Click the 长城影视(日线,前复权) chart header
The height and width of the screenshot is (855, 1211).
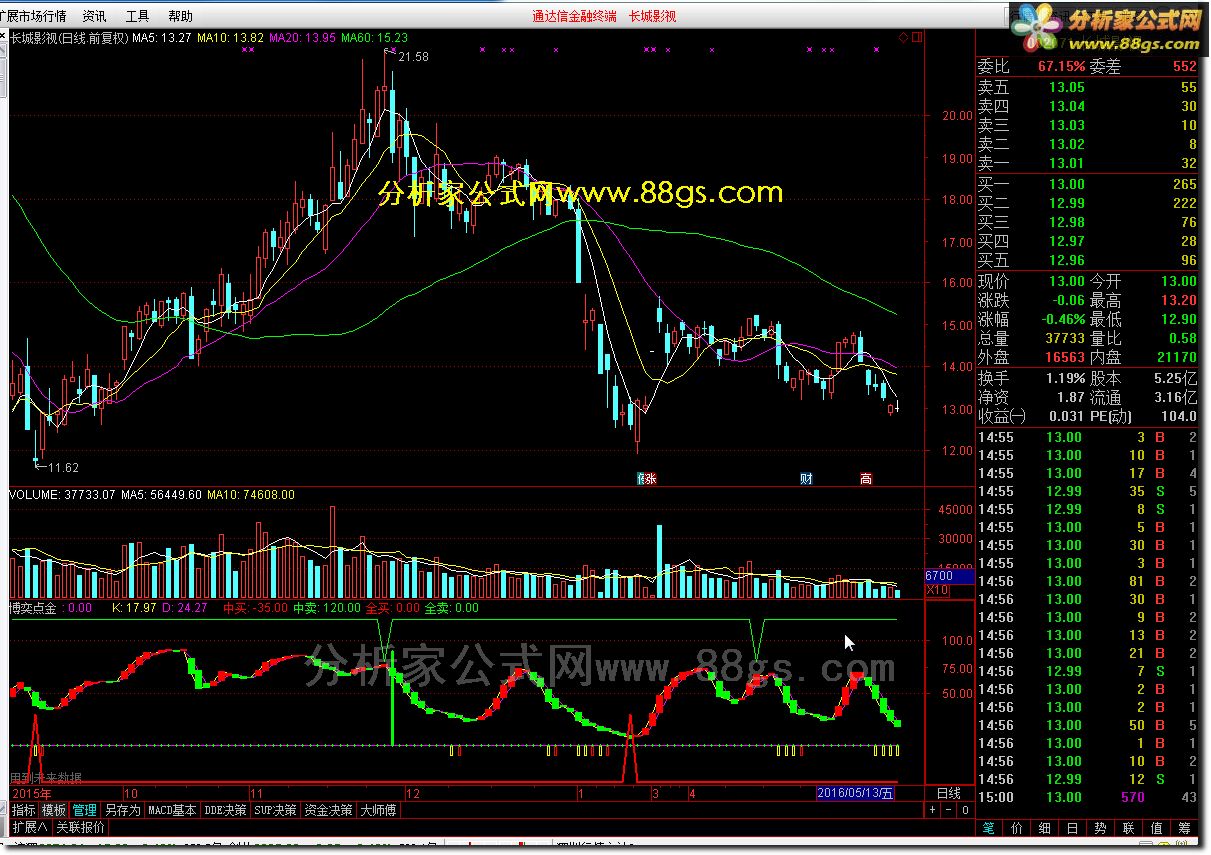(x=70, y=39)
